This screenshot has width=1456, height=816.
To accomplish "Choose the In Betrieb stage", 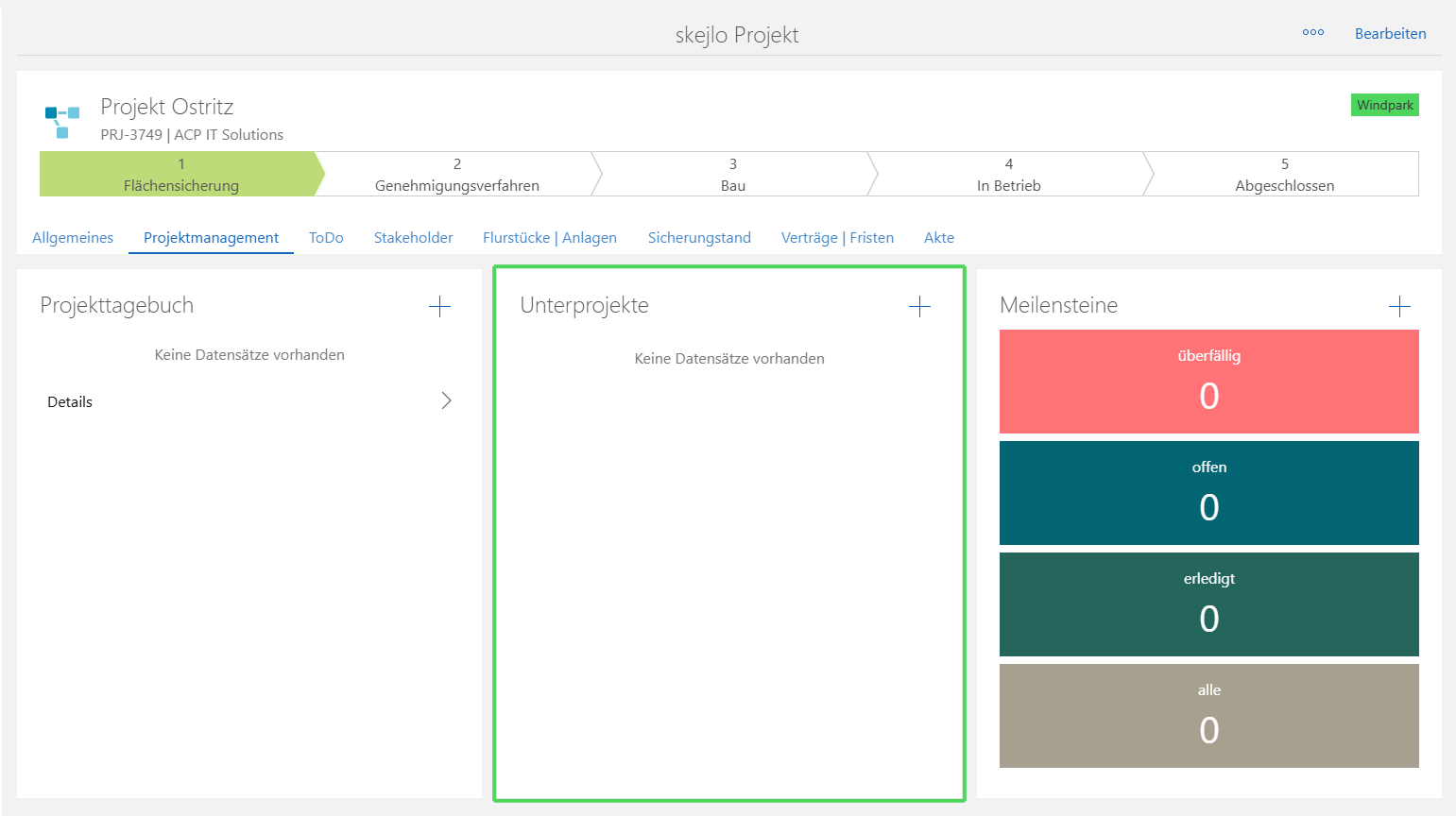I will 1008,175.
